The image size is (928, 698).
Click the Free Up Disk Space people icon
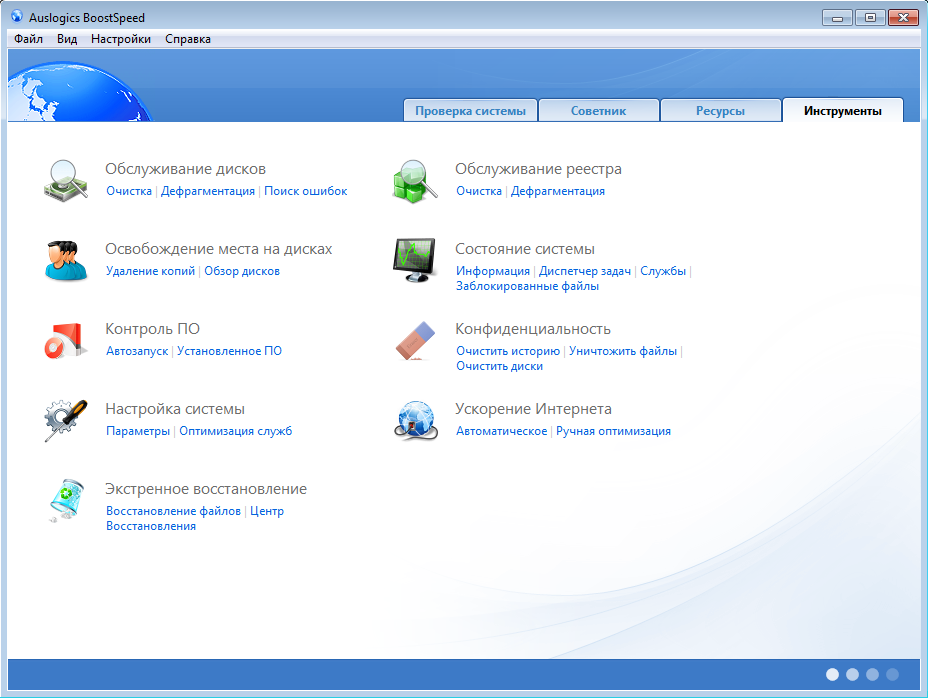tap(66, 260)
